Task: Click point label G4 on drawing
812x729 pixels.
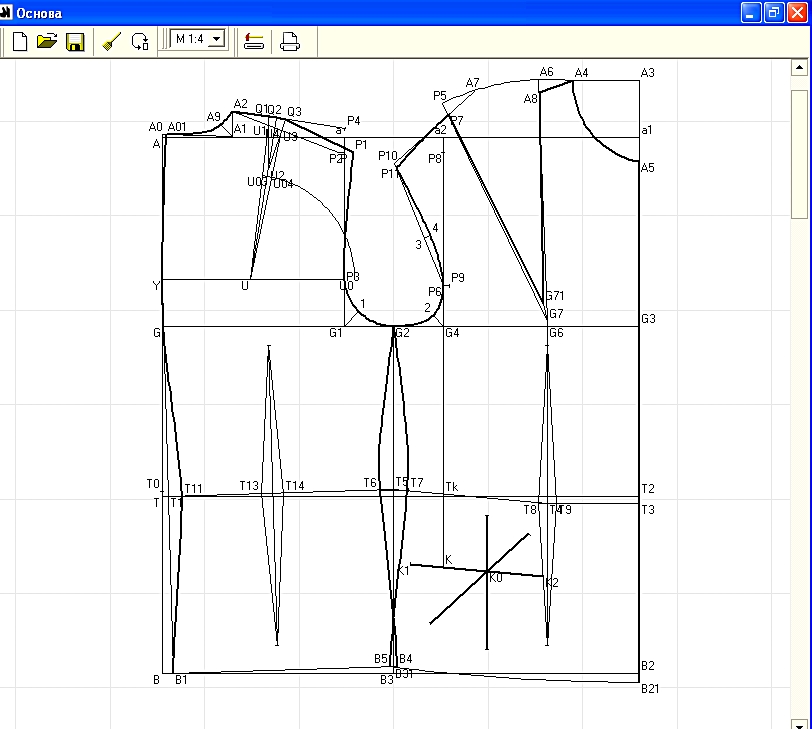Action: (452, 333)
